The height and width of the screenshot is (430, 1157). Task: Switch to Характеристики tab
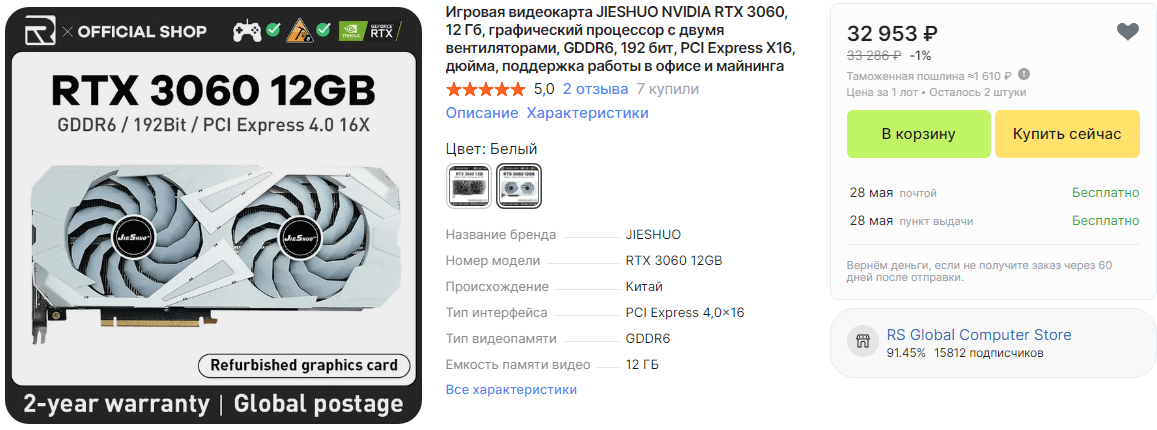coord(587,113)
